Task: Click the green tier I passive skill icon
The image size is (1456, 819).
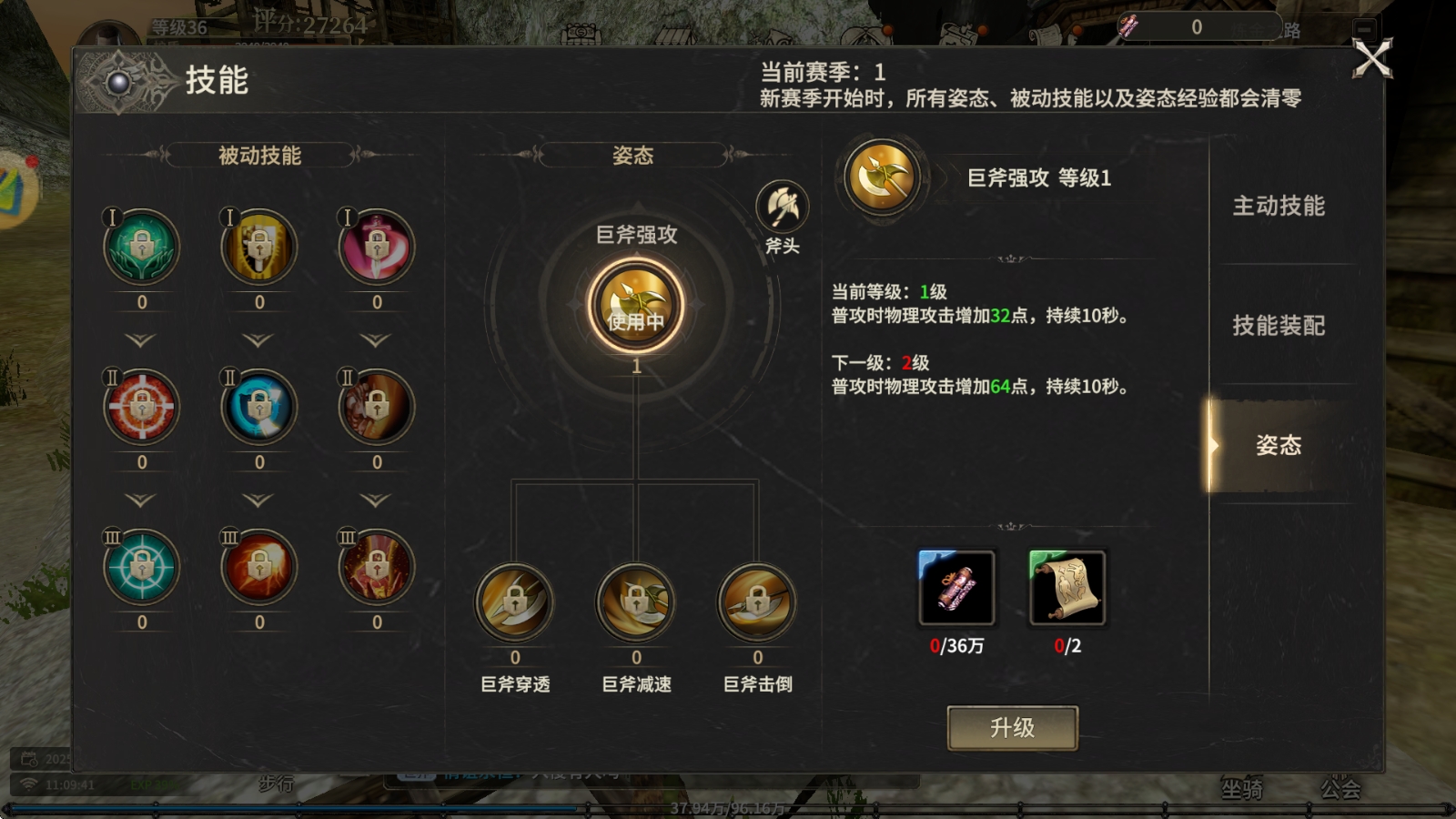Action: pos(142,247)
